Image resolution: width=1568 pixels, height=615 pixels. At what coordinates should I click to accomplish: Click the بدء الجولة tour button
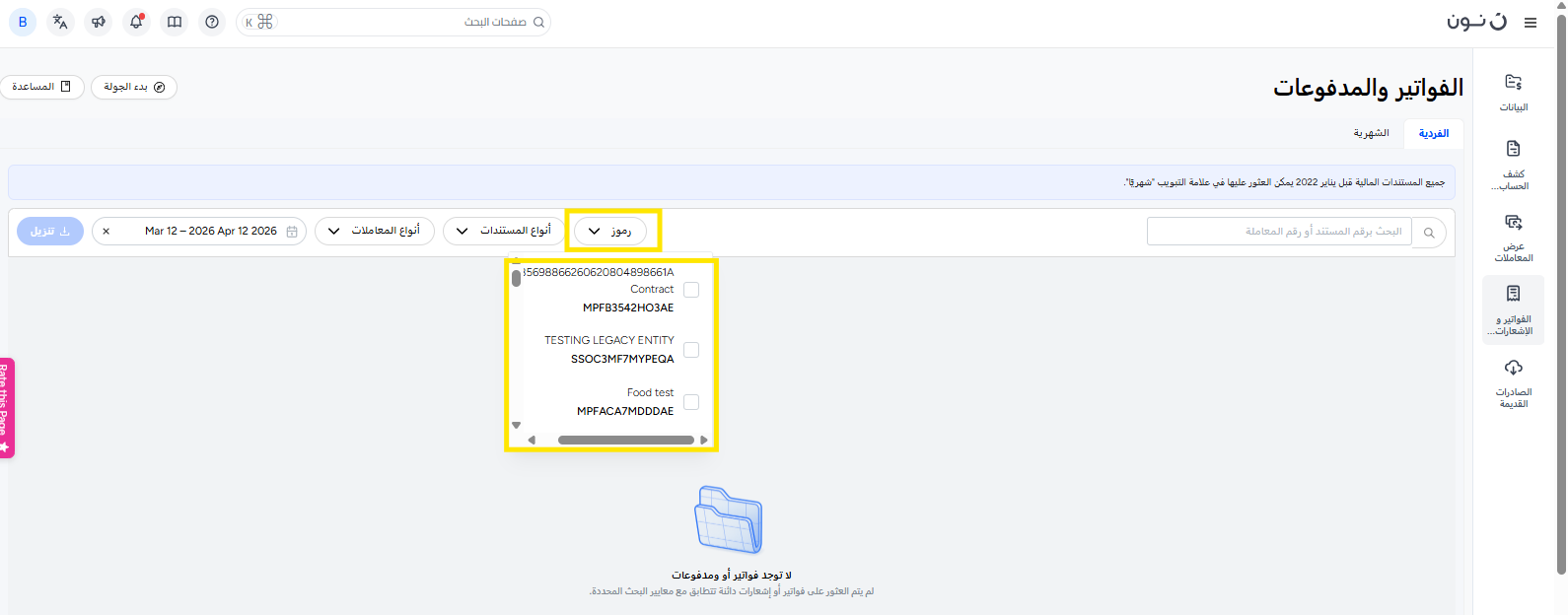tap(134, 87)
